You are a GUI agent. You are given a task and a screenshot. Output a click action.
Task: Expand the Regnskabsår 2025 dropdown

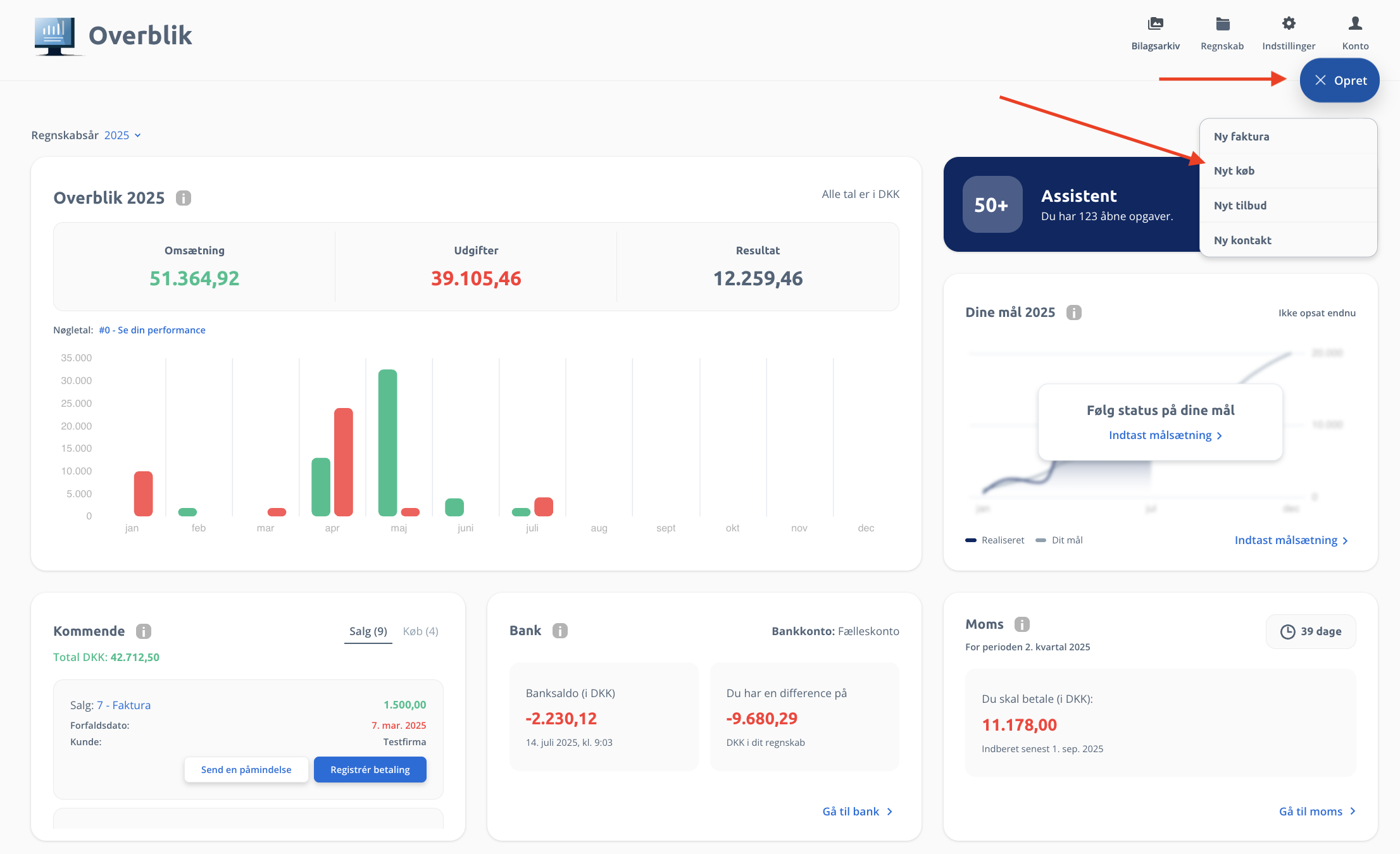tap(123, 135)
